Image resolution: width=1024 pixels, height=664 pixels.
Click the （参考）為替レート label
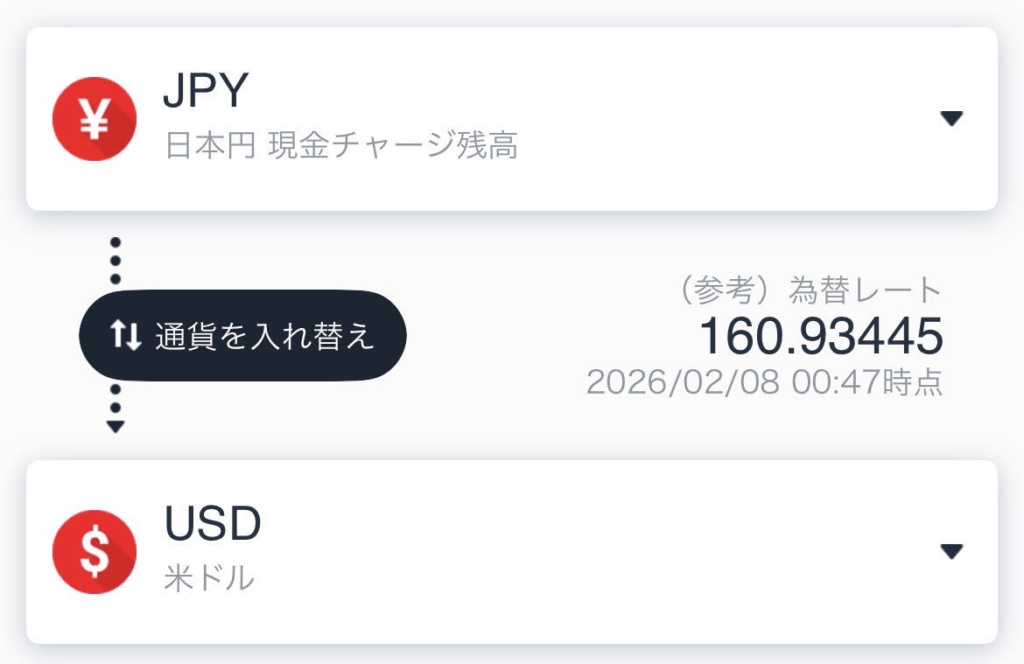806,291
